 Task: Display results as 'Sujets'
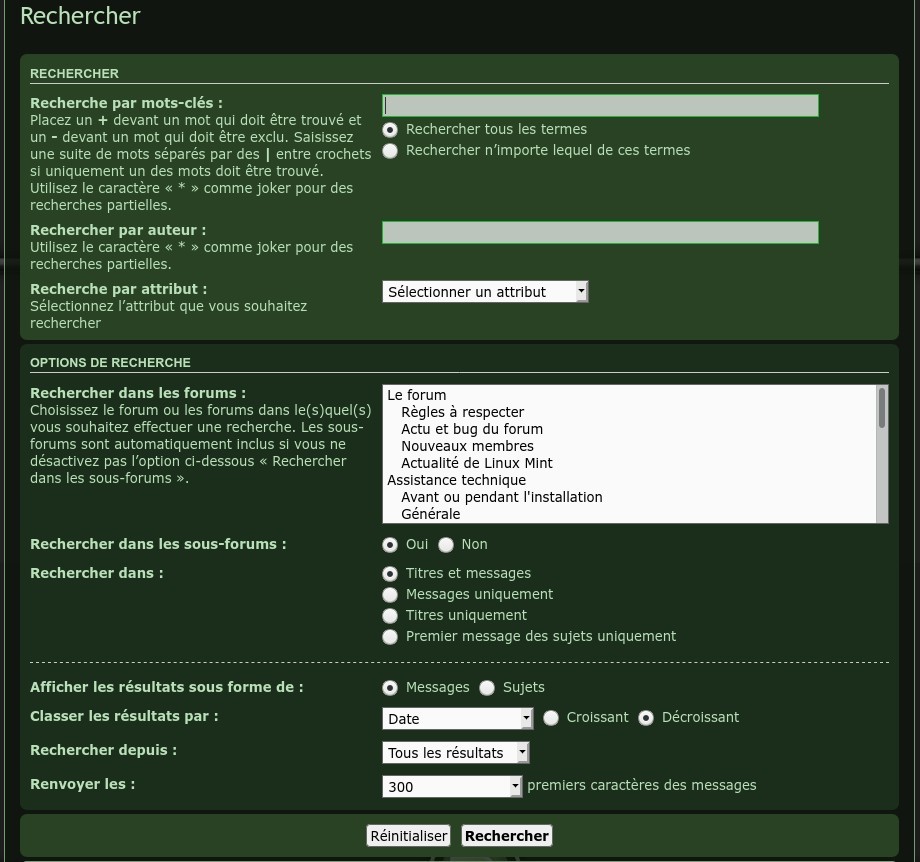pos(487,688)
